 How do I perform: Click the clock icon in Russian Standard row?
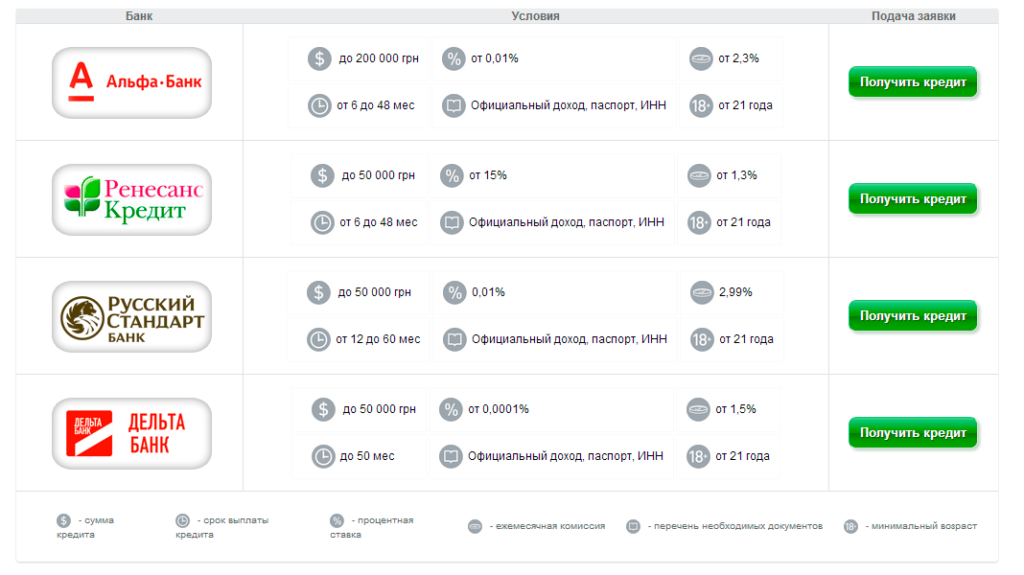pyautogui.click(x=318, y=340)
